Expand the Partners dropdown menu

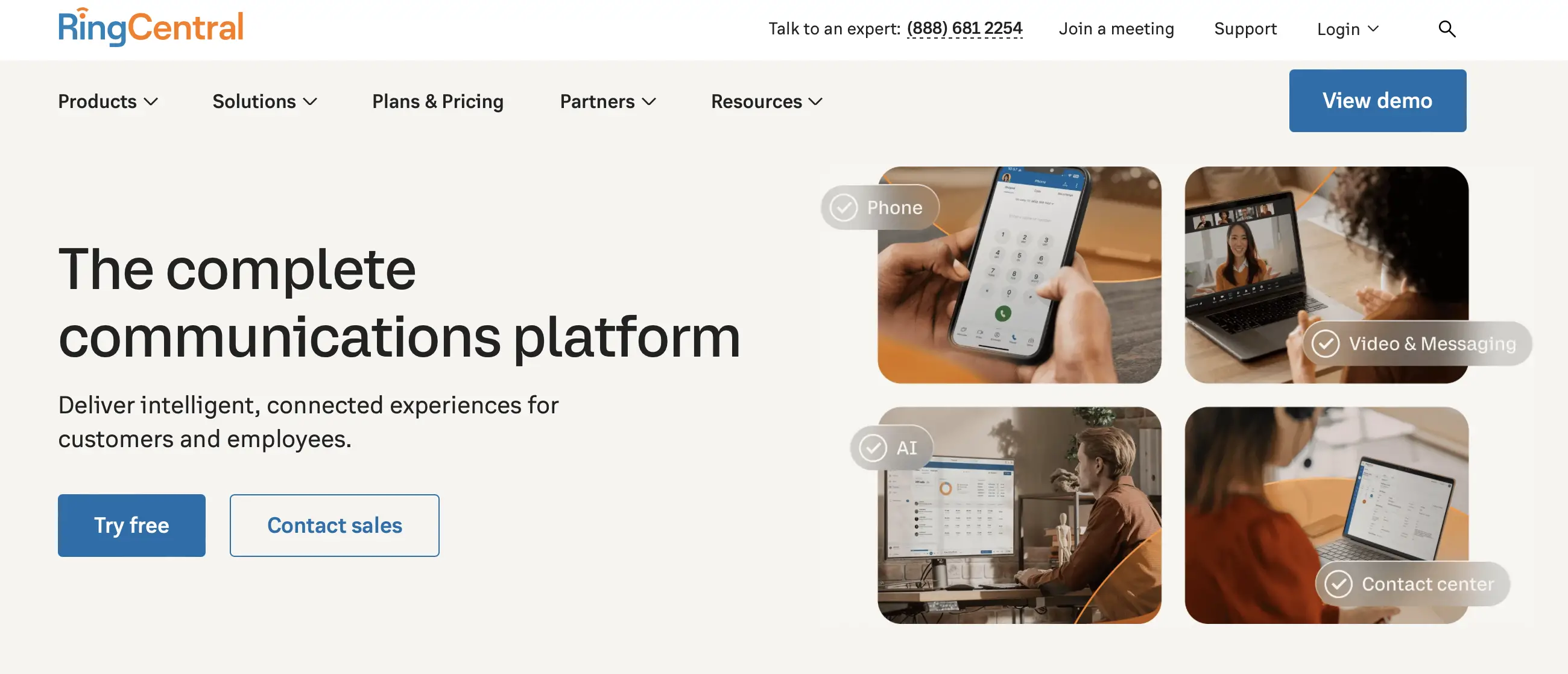[x=608, y=100]
